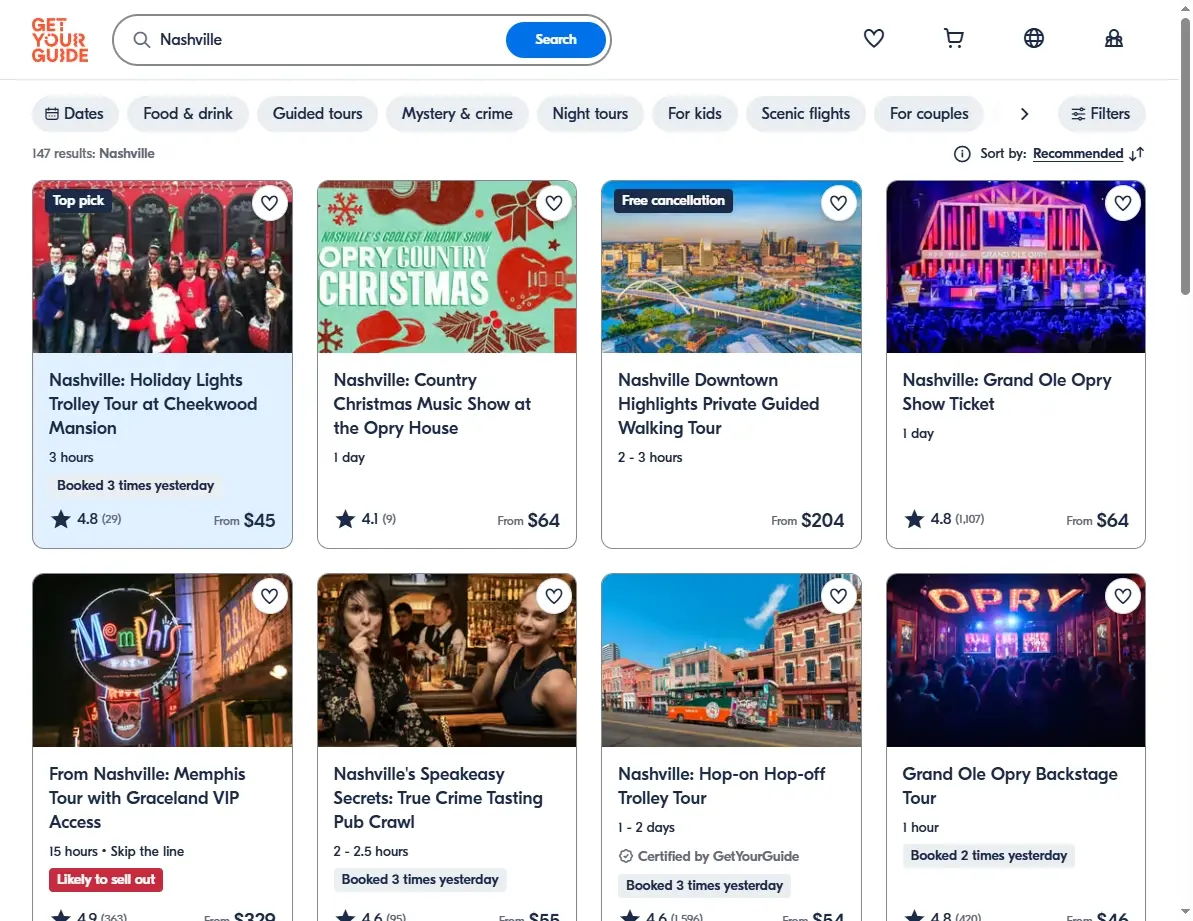Open the shopping cart icon

click(953, 38)
